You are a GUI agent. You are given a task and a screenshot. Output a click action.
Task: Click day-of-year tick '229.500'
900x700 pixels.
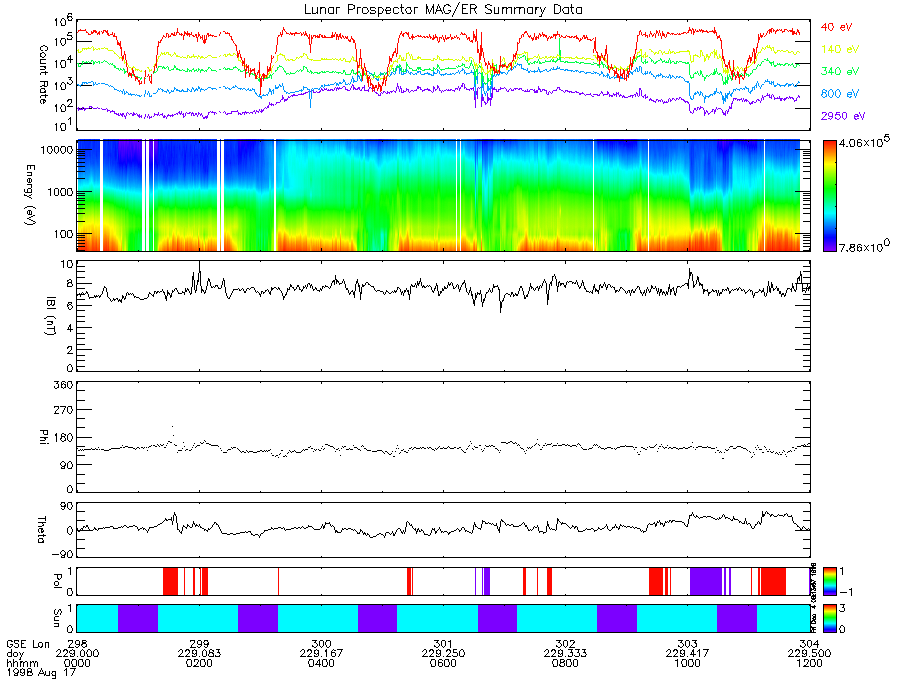[809, 654]
